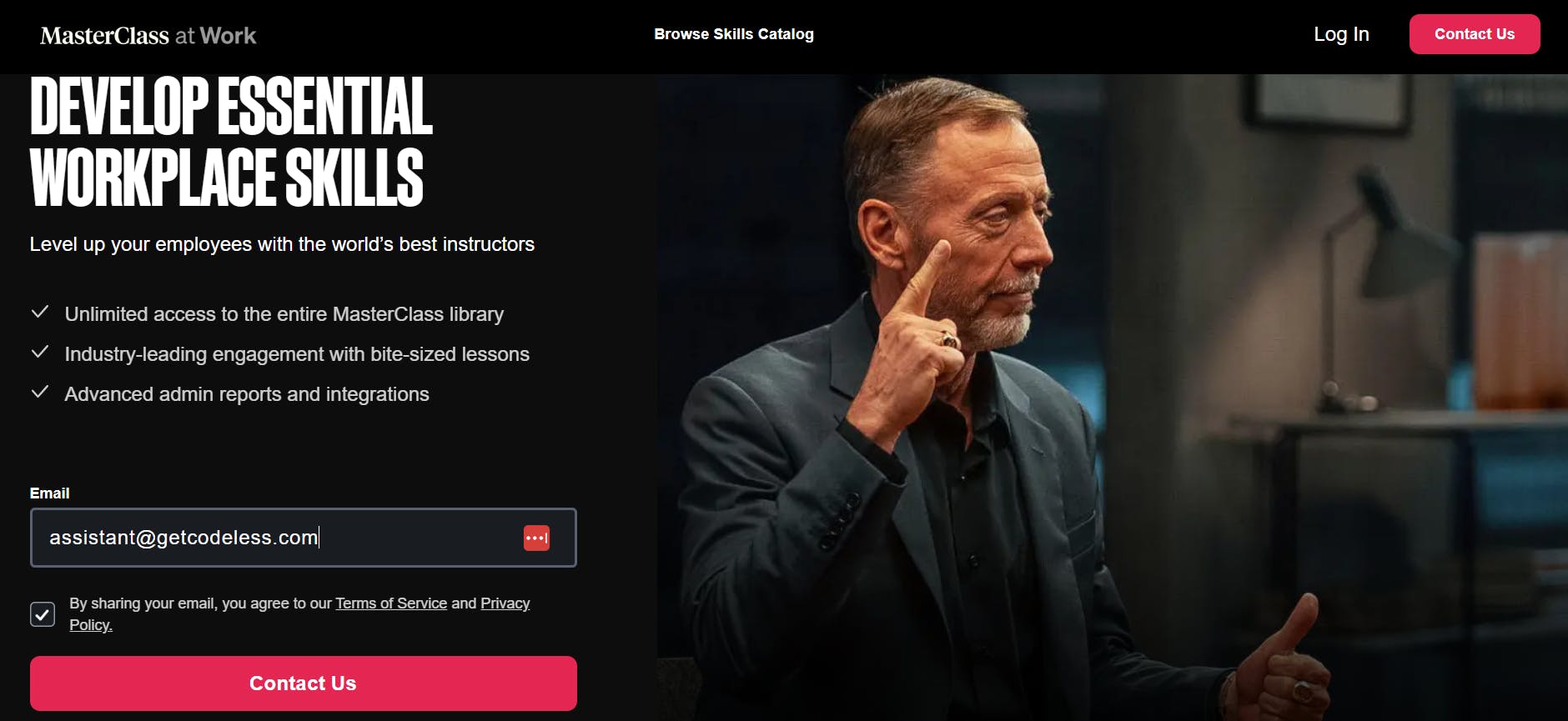The image size is (1568, 721).
Task: Uncheck the email sharing agreement checkbox
Action: pos(42,613)
